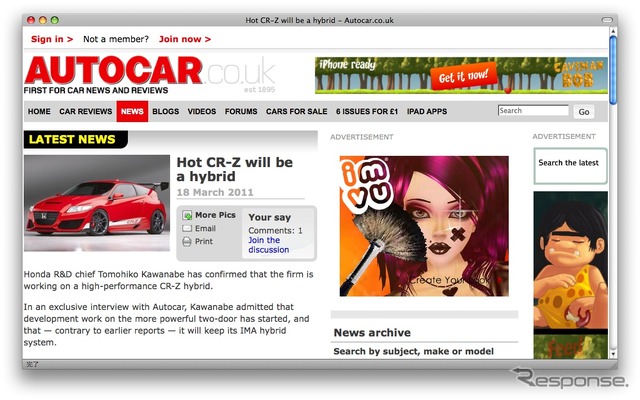Open the BLOGS menu item
640x400 pixels.
point(166,111)
